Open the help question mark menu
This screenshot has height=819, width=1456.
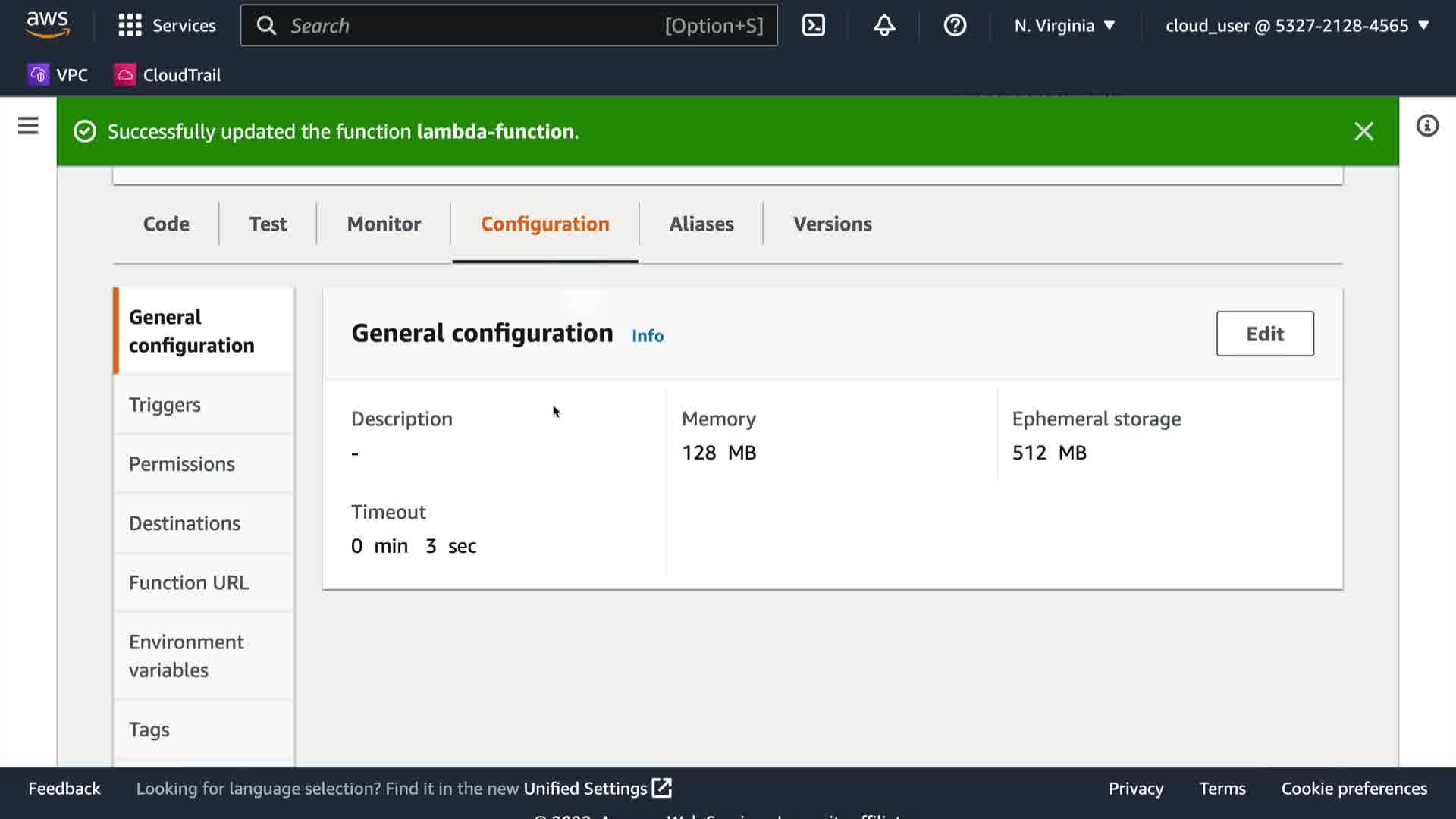pos(955,26)
